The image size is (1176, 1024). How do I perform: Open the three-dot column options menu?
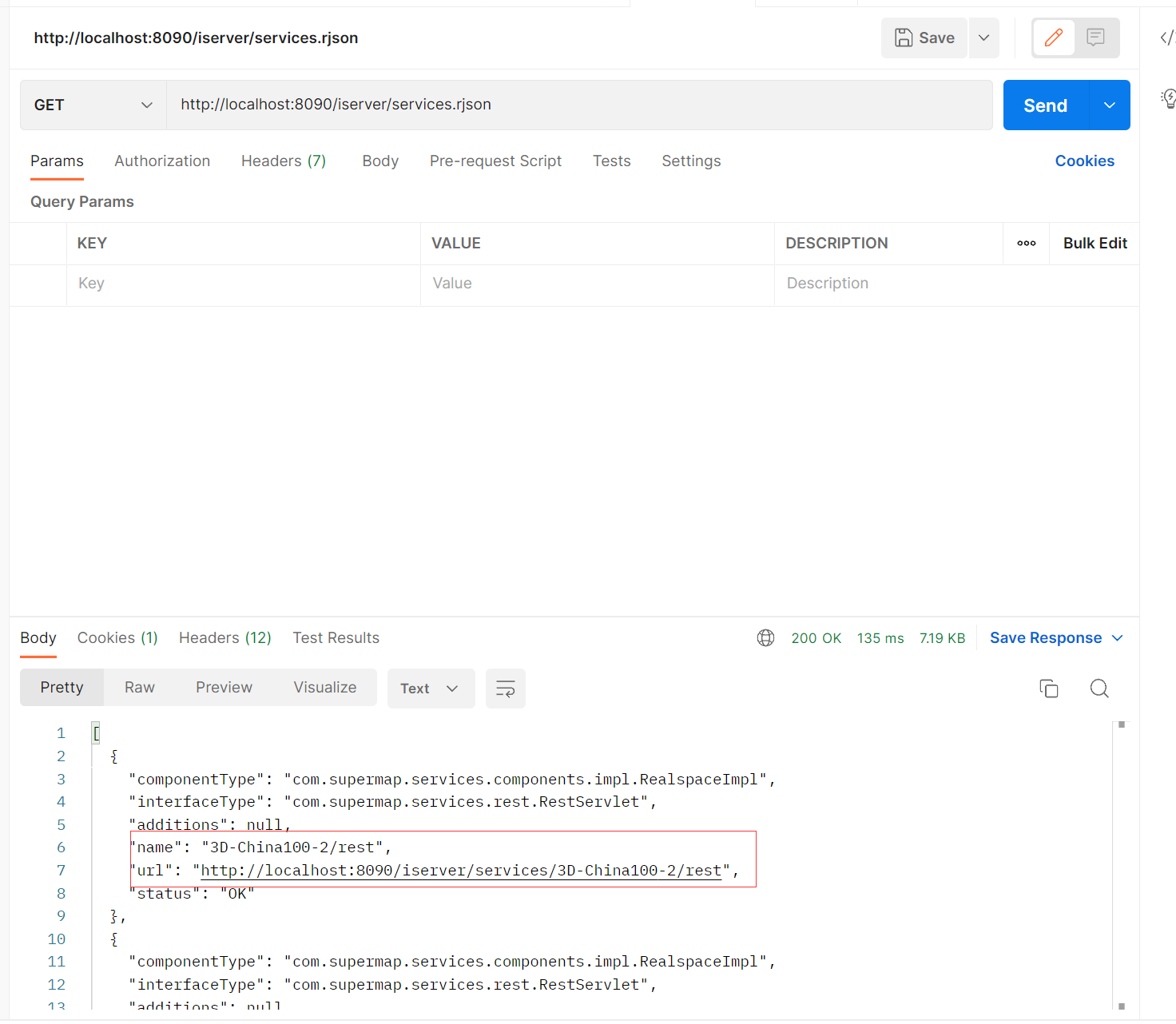[x=1027, y=244]
